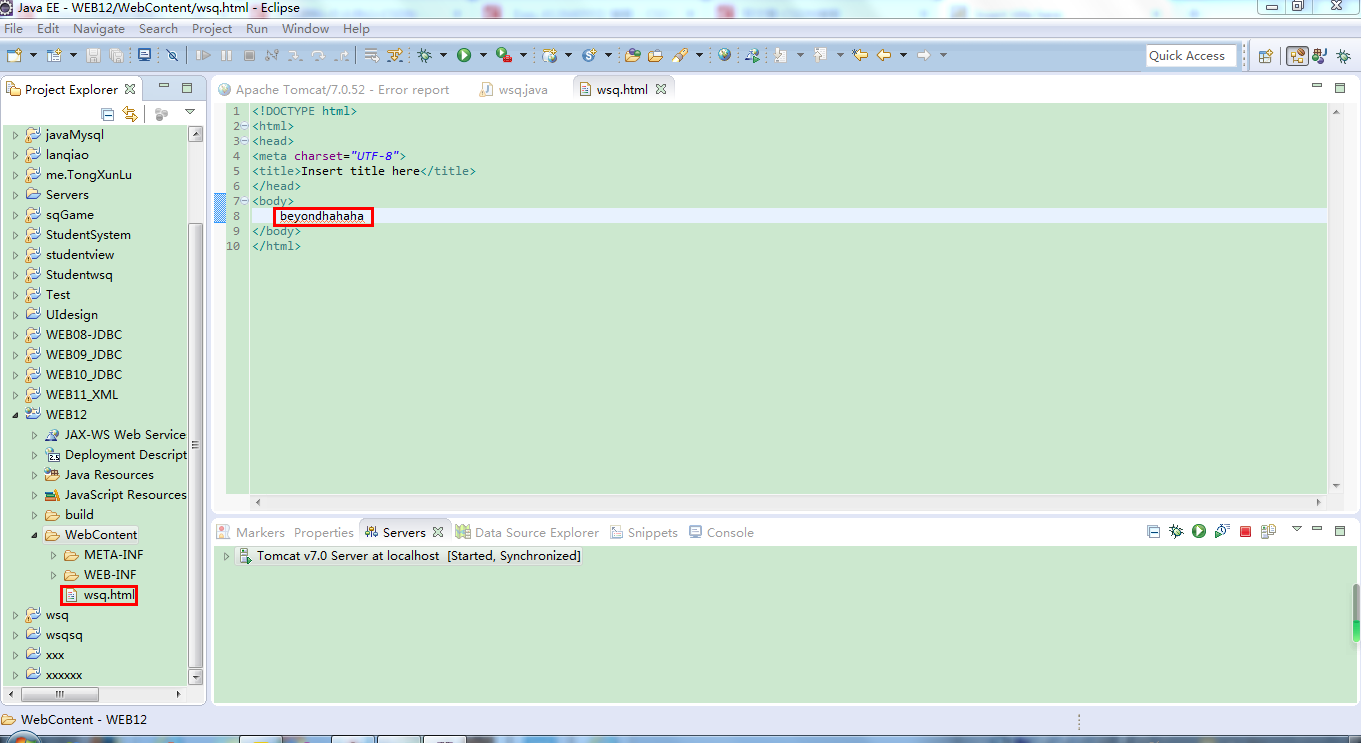Select Tomcat v7.0 Server at localhost row
This screenshot has width=1361, height=743.
[408, 556]
